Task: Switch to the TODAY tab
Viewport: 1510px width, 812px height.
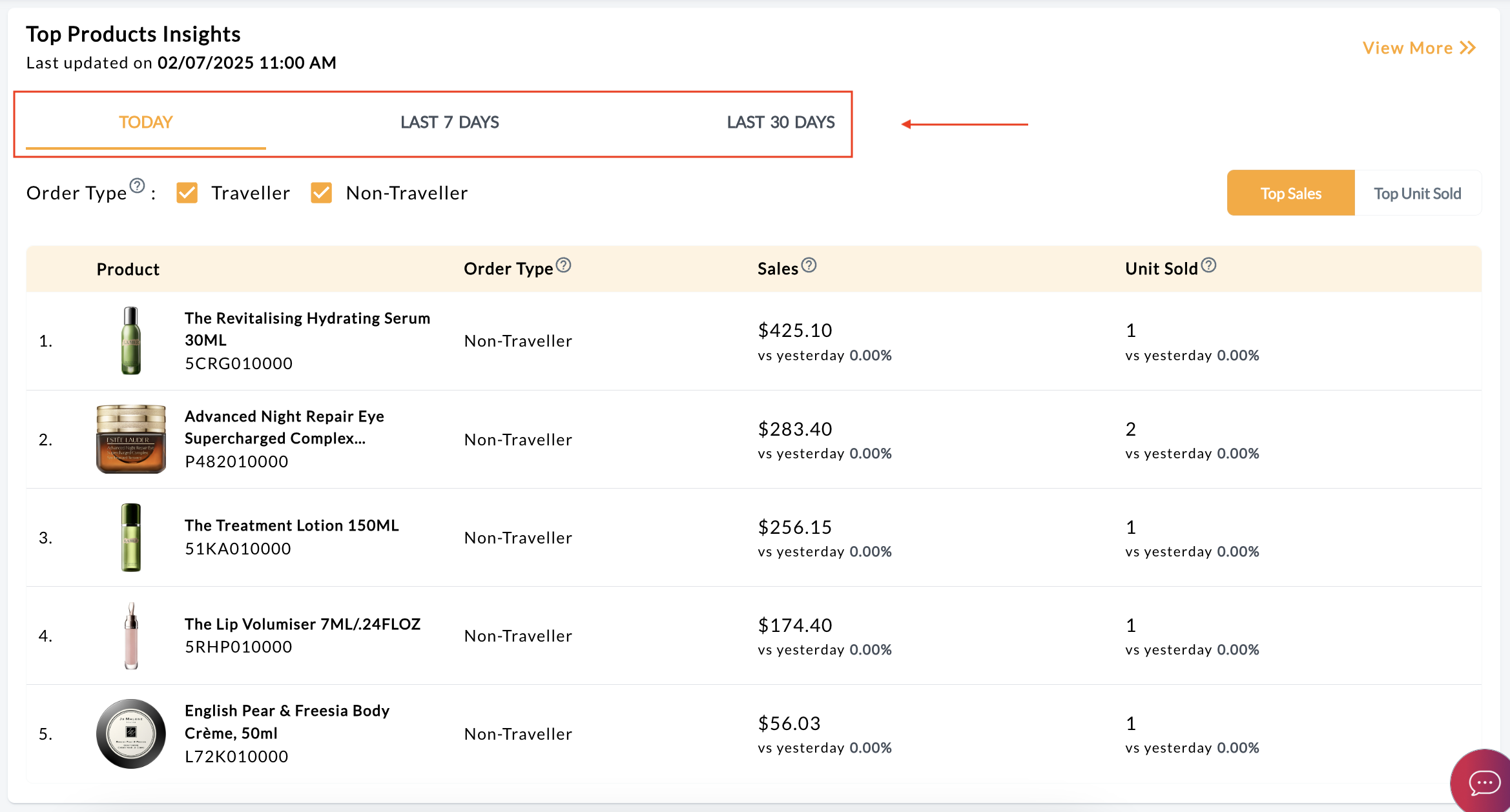Action: [146, 123]
